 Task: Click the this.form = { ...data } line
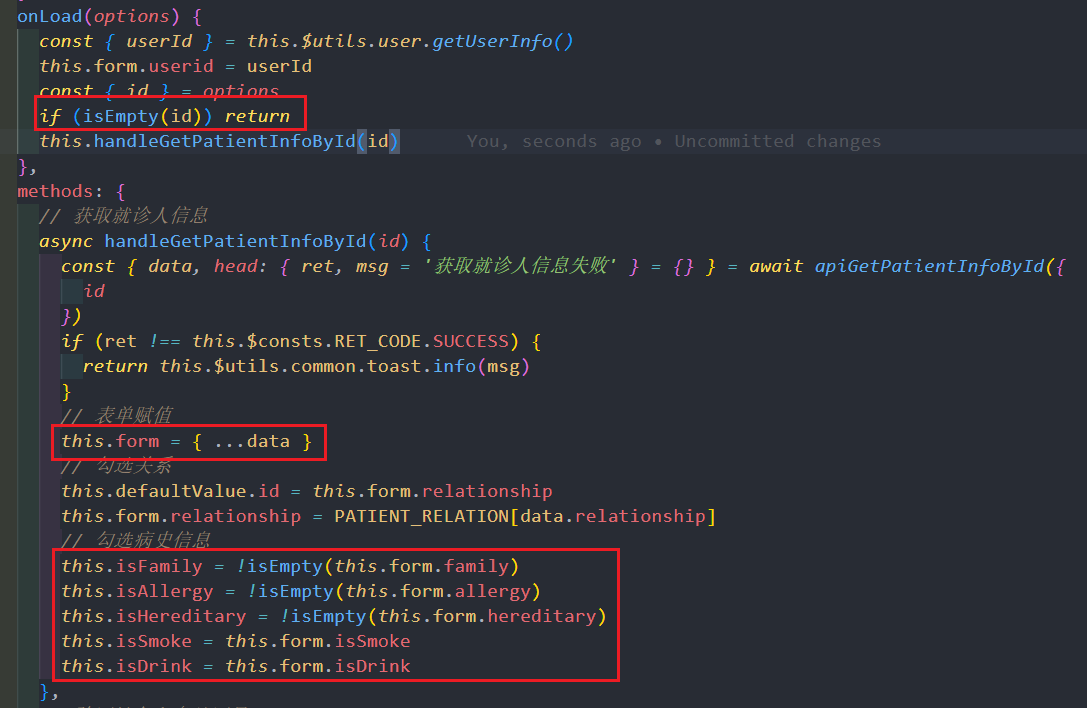(186, 442)
